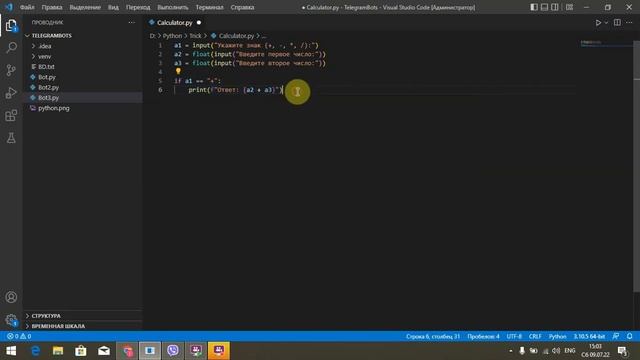Open the Выделение menu
This screenshot has height=360, width=640.
point(85,7)
